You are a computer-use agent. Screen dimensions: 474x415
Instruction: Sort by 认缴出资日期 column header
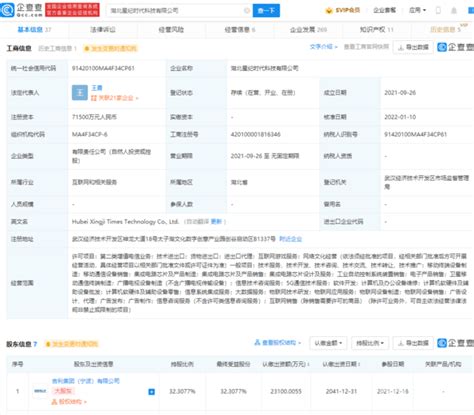341,364
